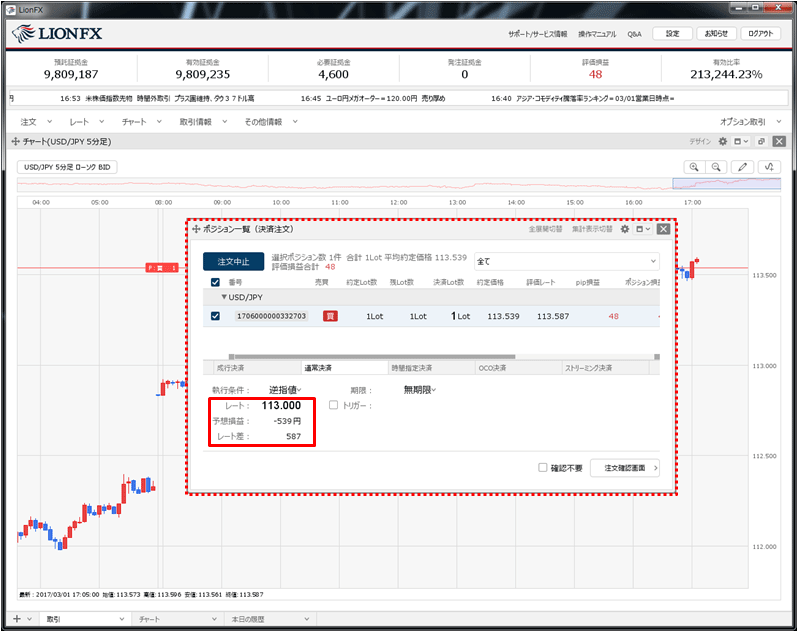
Task: Click the red buy (買) badge on the position row
Action: pyautogui.click(x=330, y=316)
